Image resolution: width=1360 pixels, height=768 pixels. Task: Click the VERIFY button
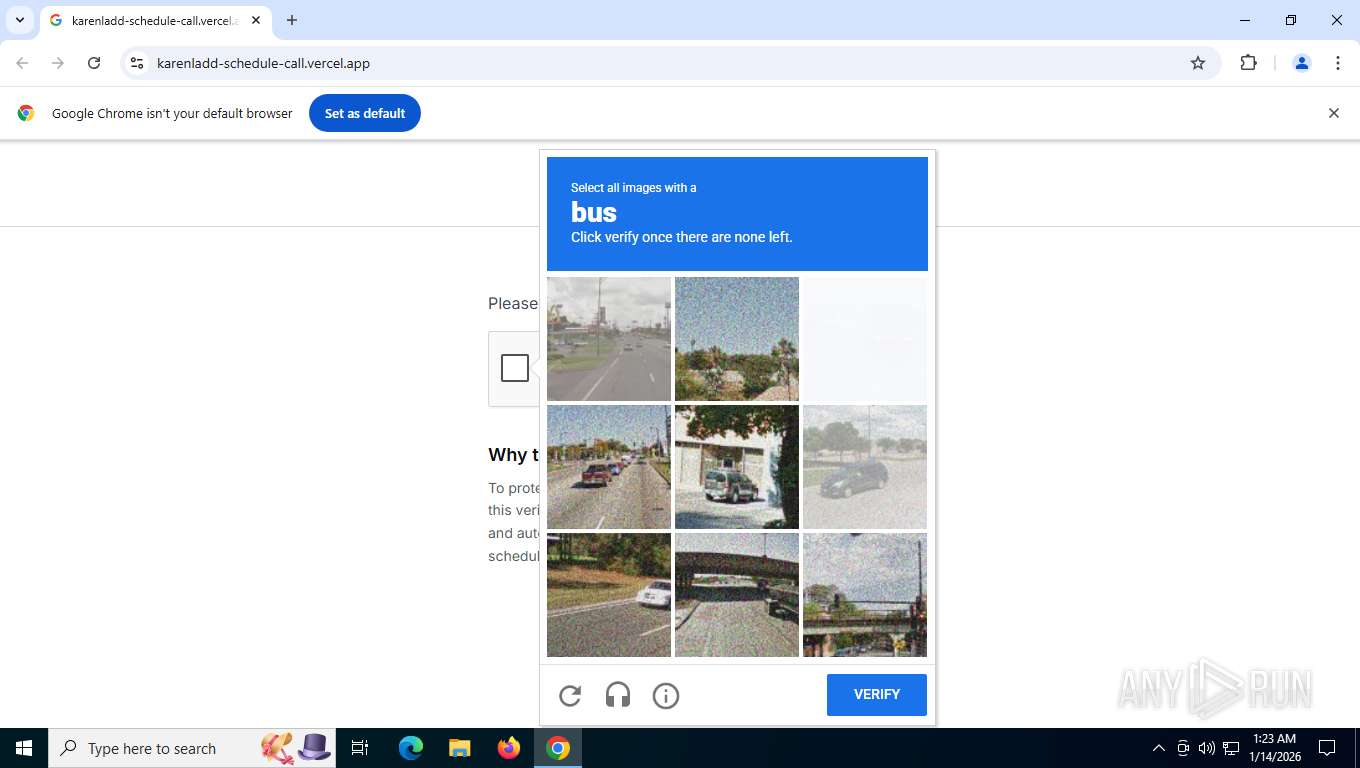[877, 695]
